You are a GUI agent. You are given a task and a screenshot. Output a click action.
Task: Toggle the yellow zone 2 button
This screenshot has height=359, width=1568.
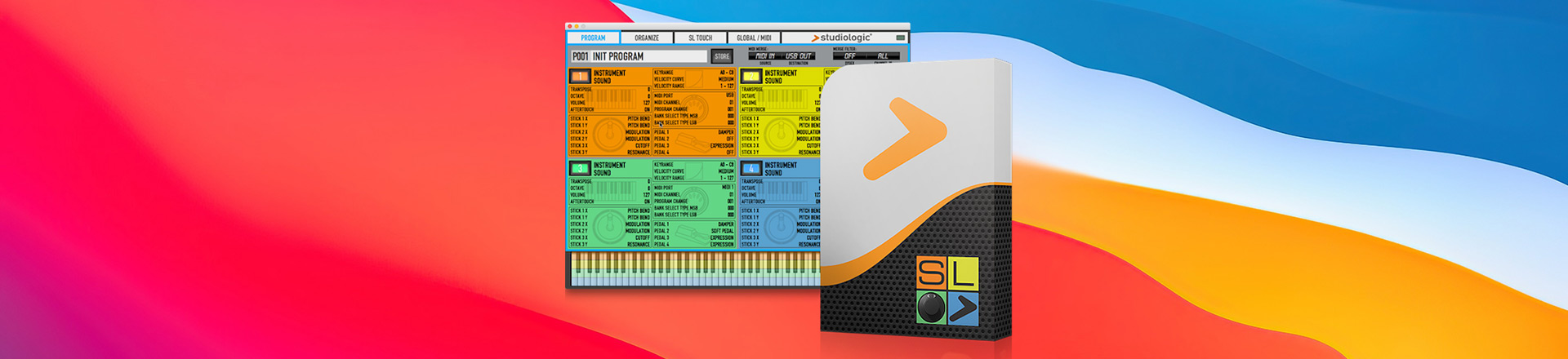[751, 76]
